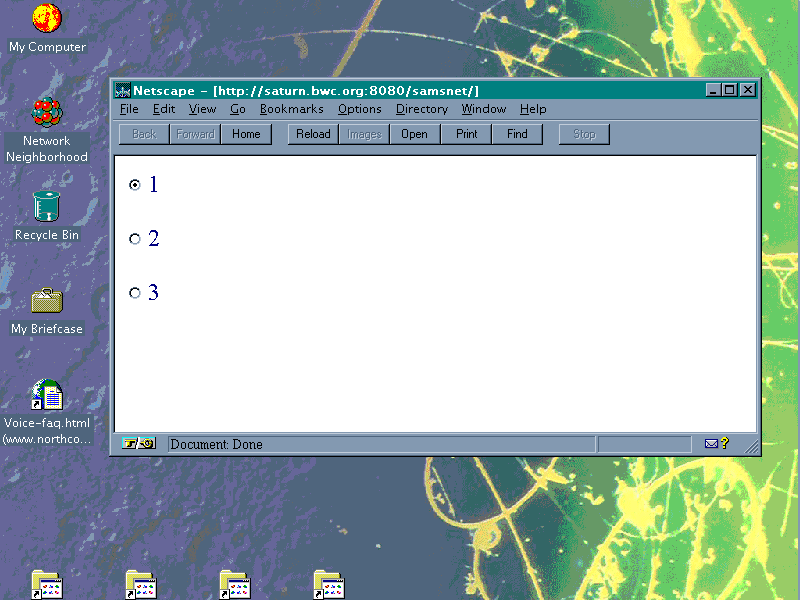Screen dimensions: 800x600
Task: Click the Netscape icon in title bar
Action: (x=124, y=90)
